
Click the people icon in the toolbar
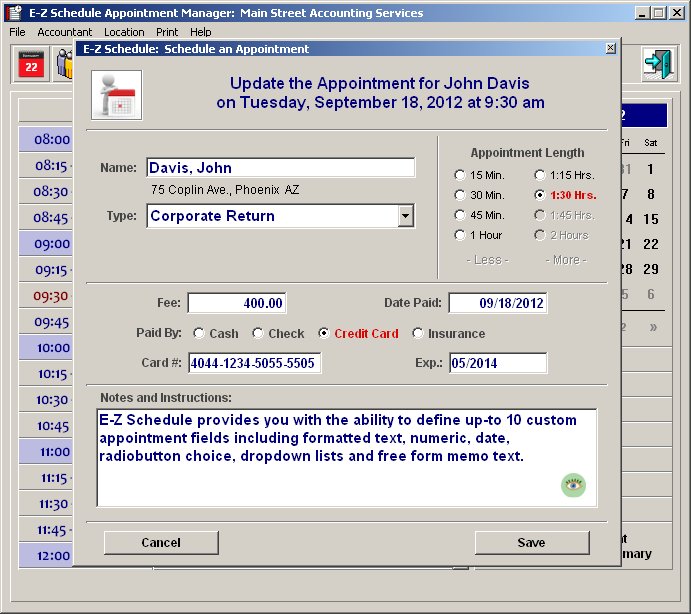point(65,65)
